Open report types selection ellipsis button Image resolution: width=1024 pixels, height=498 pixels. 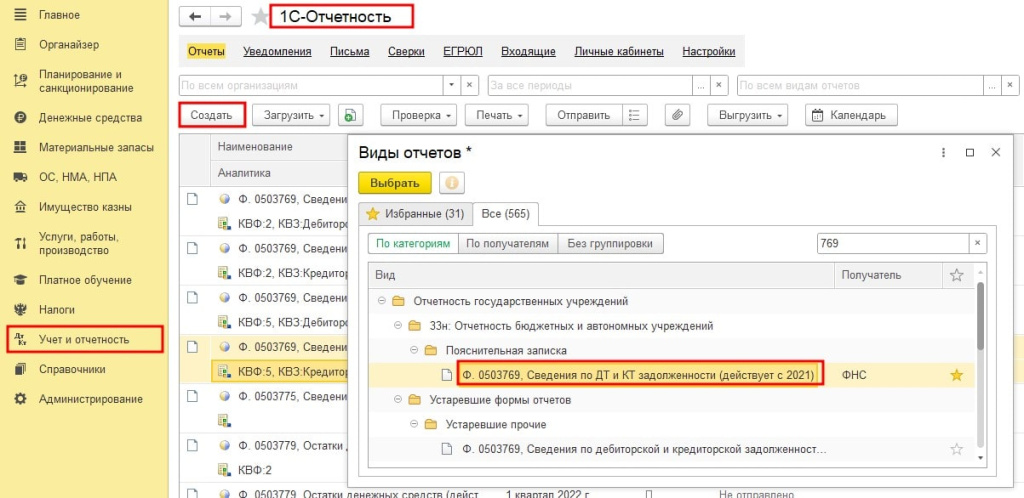[x=992, y=86]
